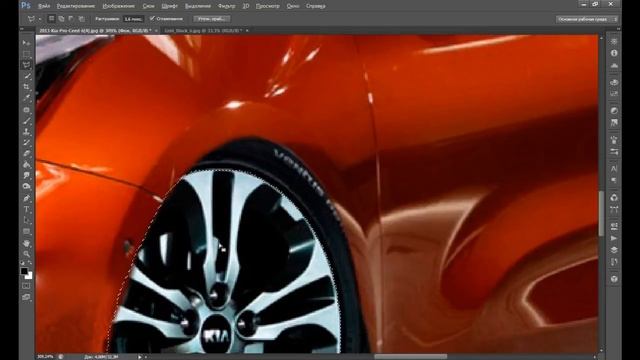
Task: Select the Move tool
Action: coord(27,43)
